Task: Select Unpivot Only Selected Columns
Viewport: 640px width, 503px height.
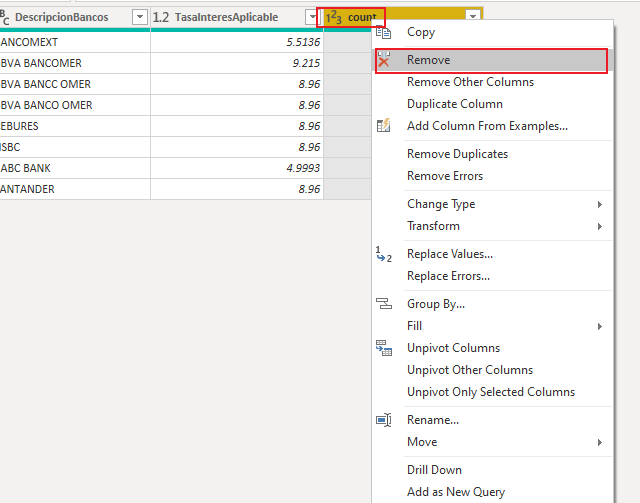Action: (491, 392)
